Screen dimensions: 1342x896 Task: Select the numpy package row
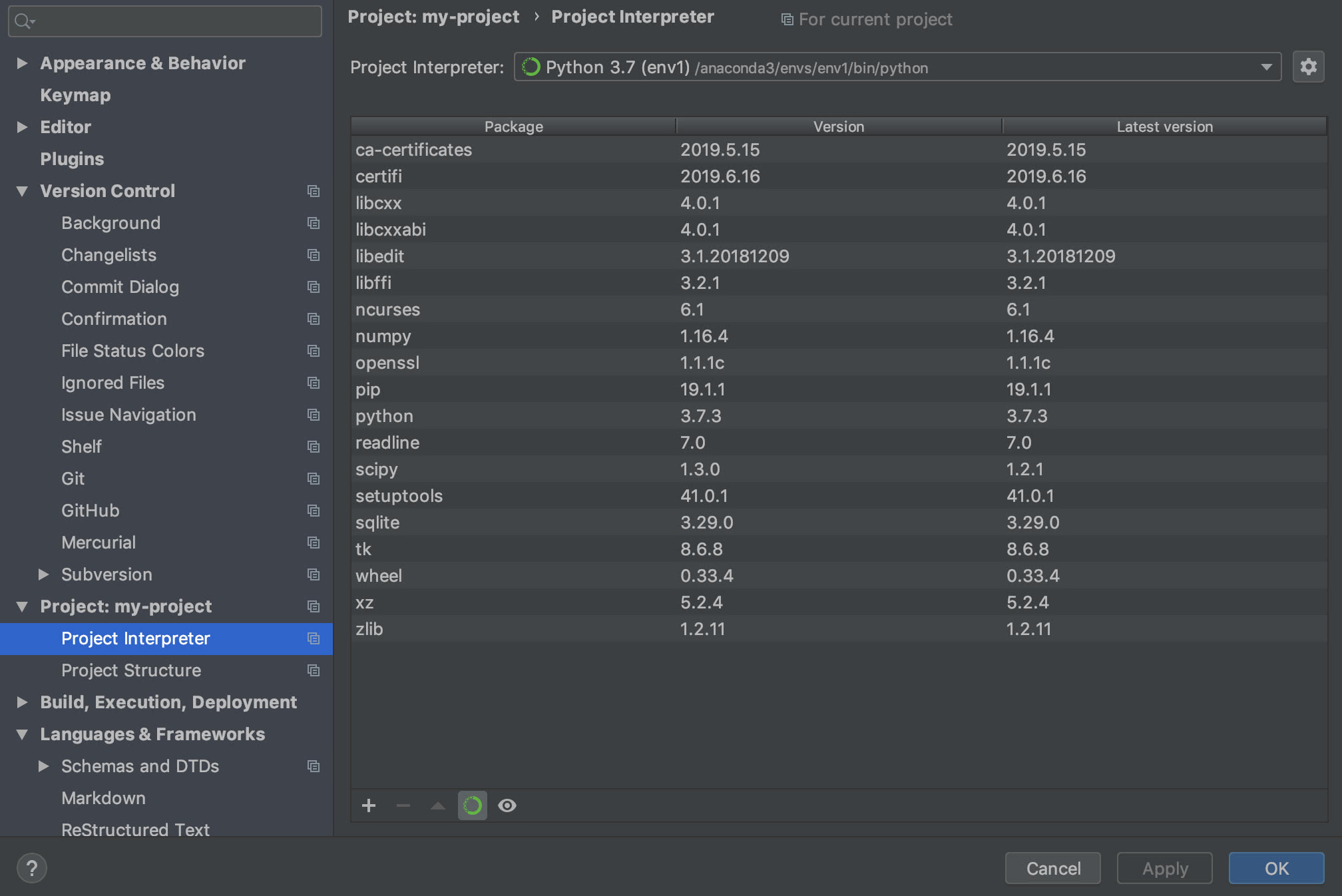click(x=839, y=336)
